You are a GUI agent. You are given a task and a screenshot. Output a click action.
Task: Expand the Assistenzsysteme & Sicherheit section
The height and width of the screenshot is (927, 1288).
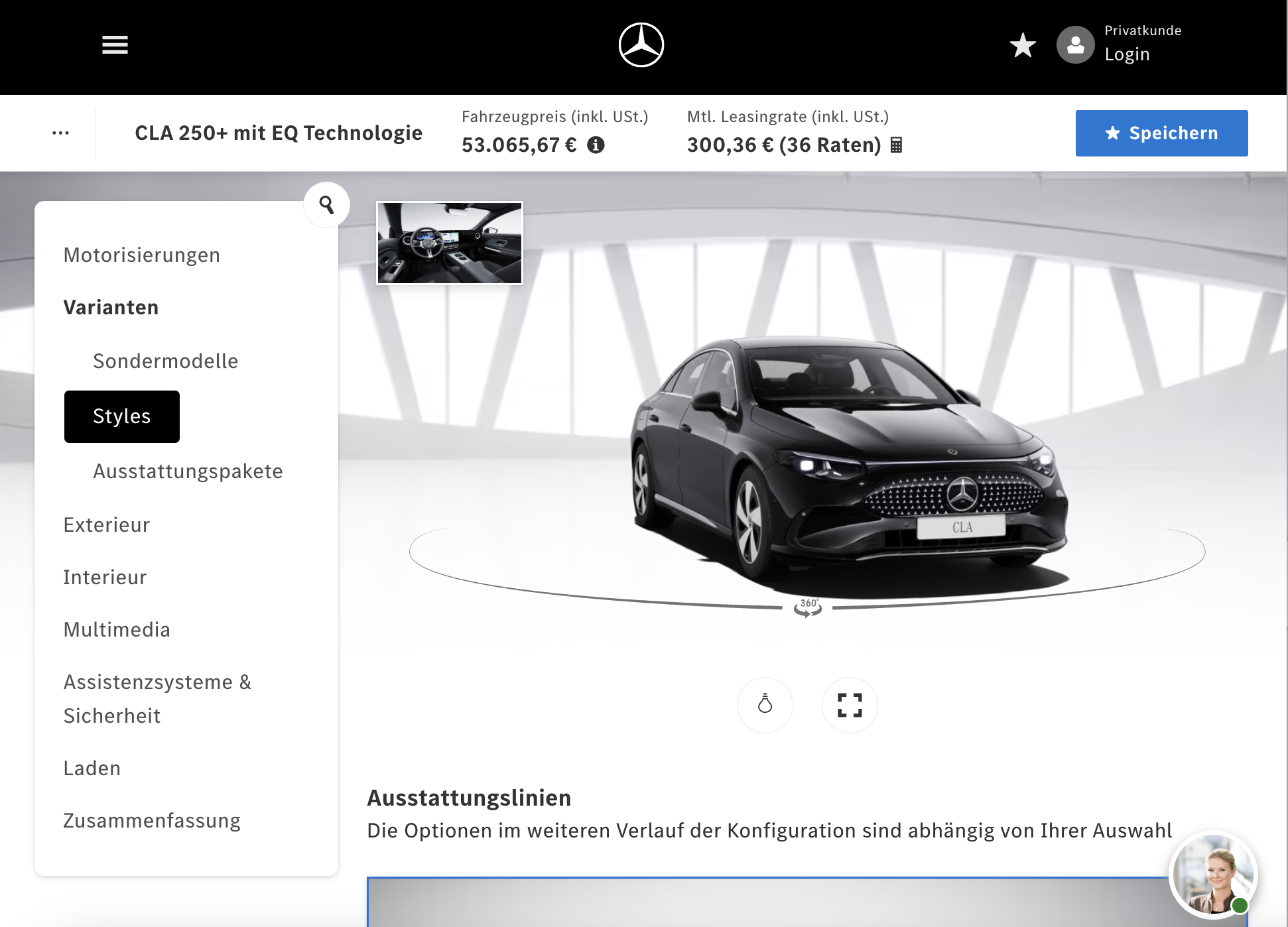tap(157, 698)
